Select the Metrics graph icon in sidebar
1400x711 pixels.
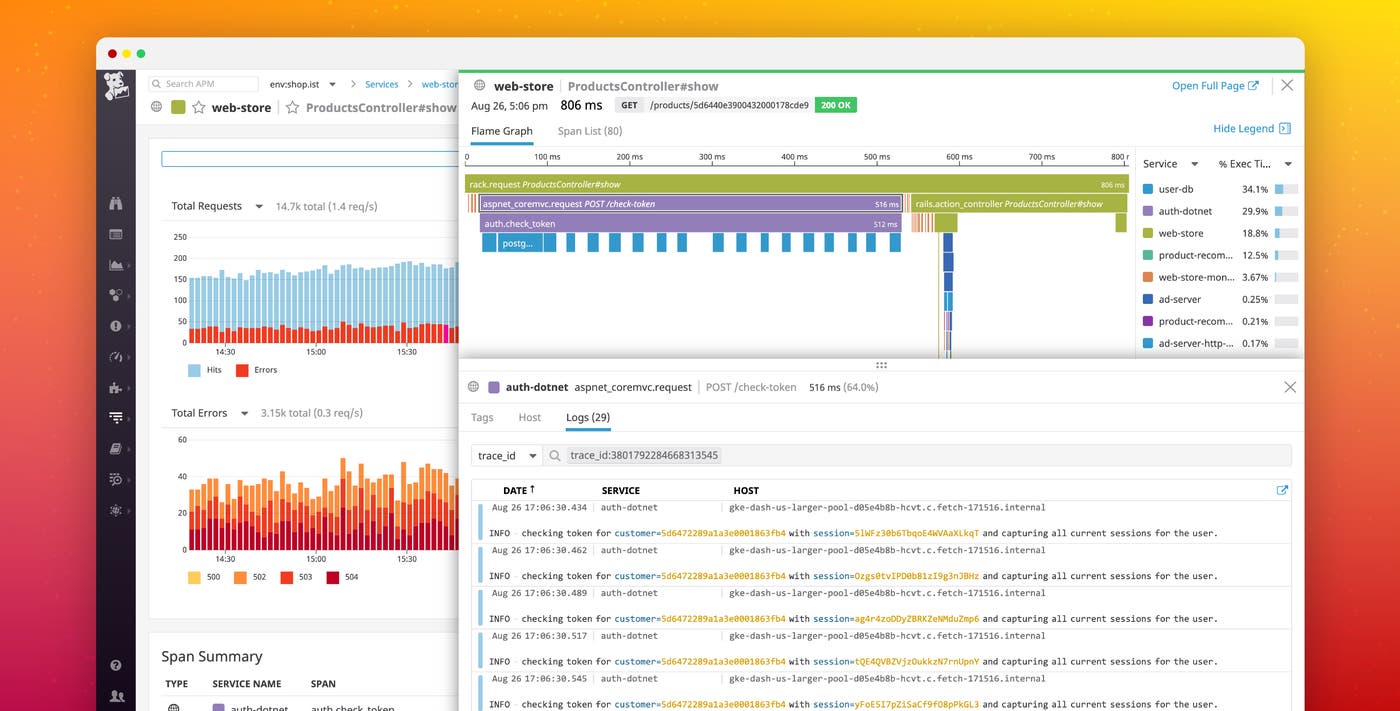(x=117, y=265)
